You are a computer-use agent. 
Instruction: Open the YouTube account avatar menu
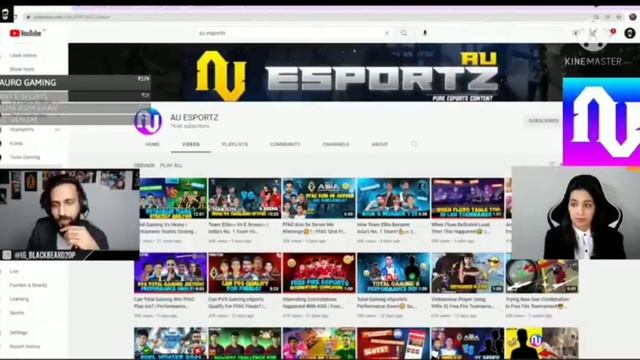click(630, 33)
